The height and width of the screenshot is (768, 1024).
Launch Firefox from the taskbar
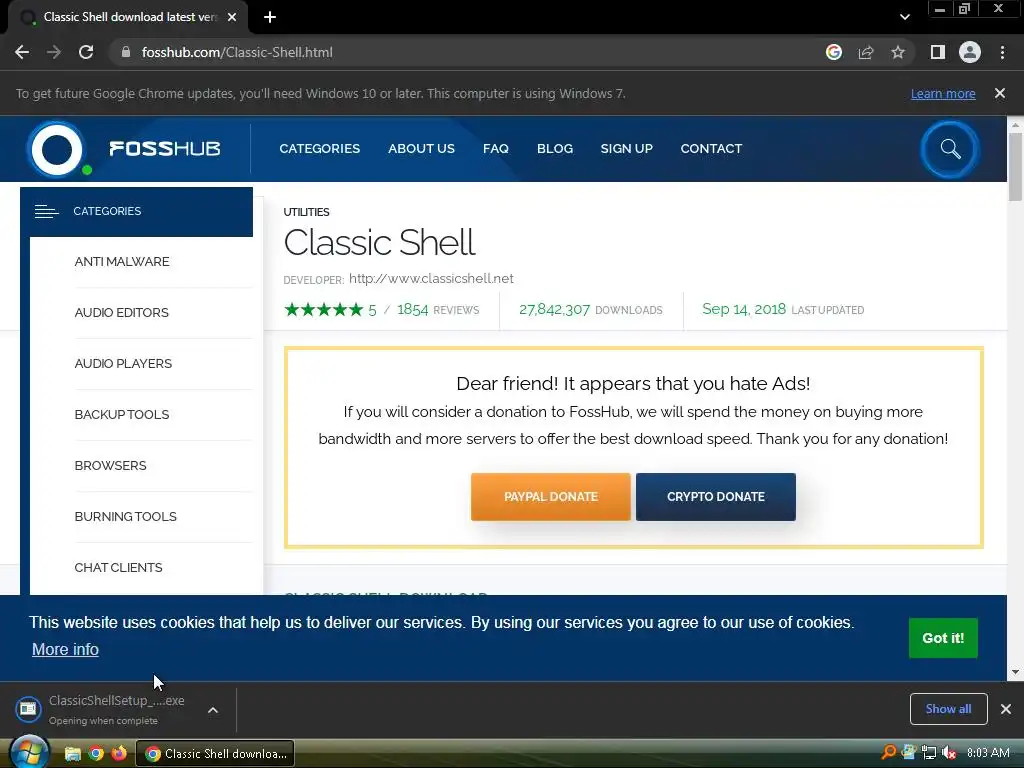coord(119,754)
